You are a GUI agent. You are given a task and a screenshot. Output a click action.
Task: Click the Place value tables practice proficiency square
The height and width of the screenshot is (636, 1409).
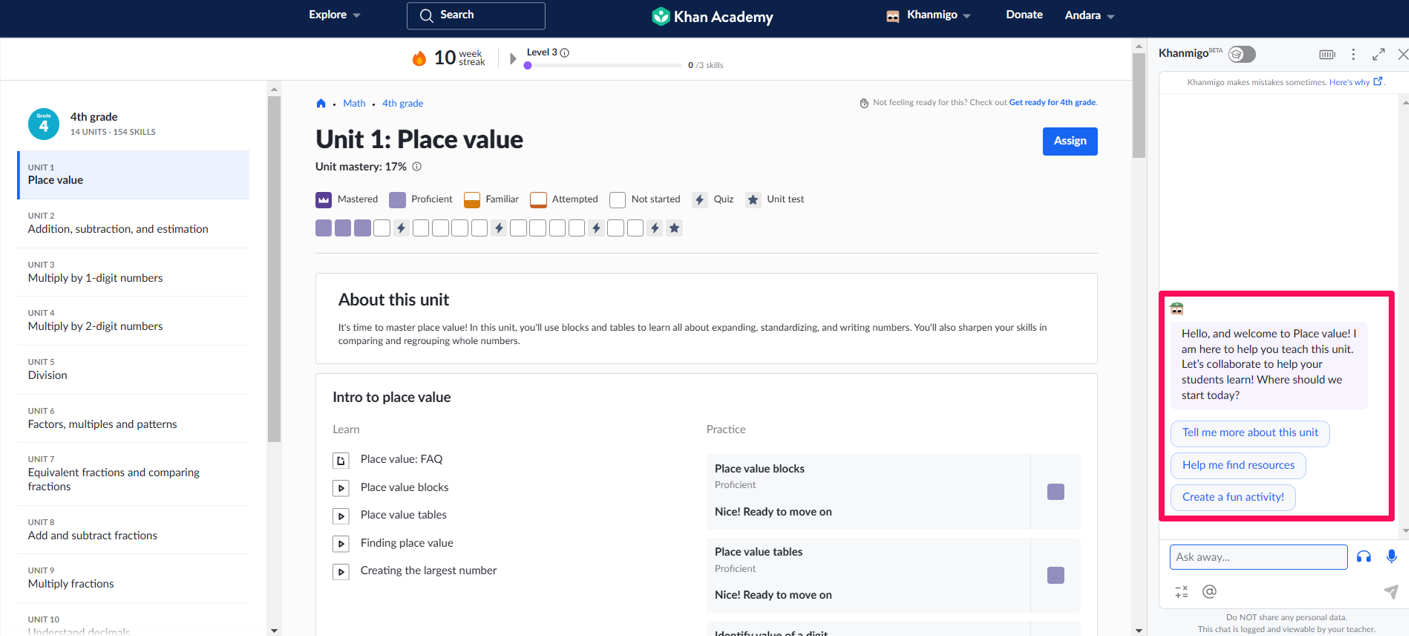point(1055,575)
